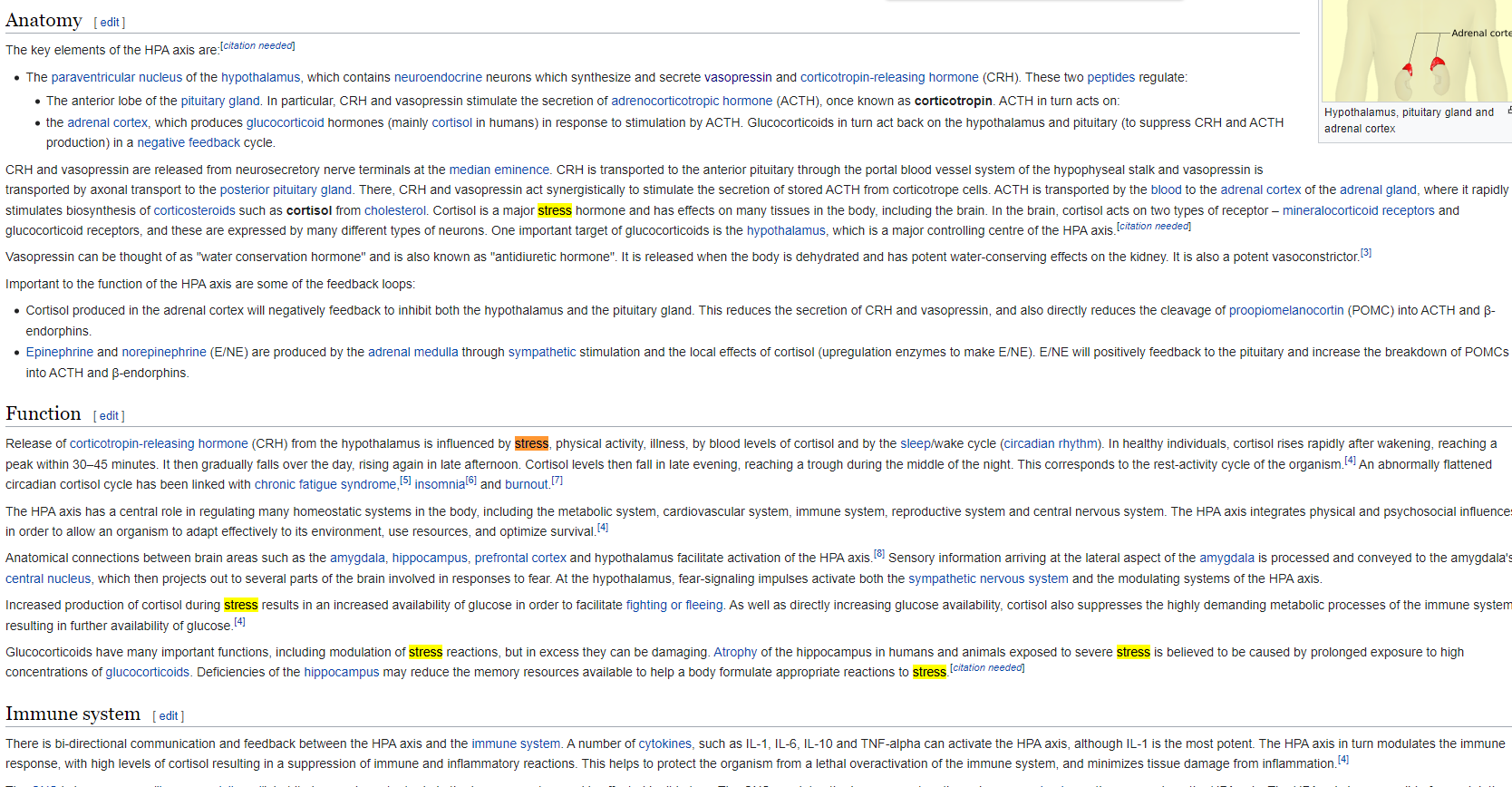The width and height of the screenshot is (1512, 787).
Task: Click footnote 5 after chronic fatigue syndrome
Action: [405, 480]
